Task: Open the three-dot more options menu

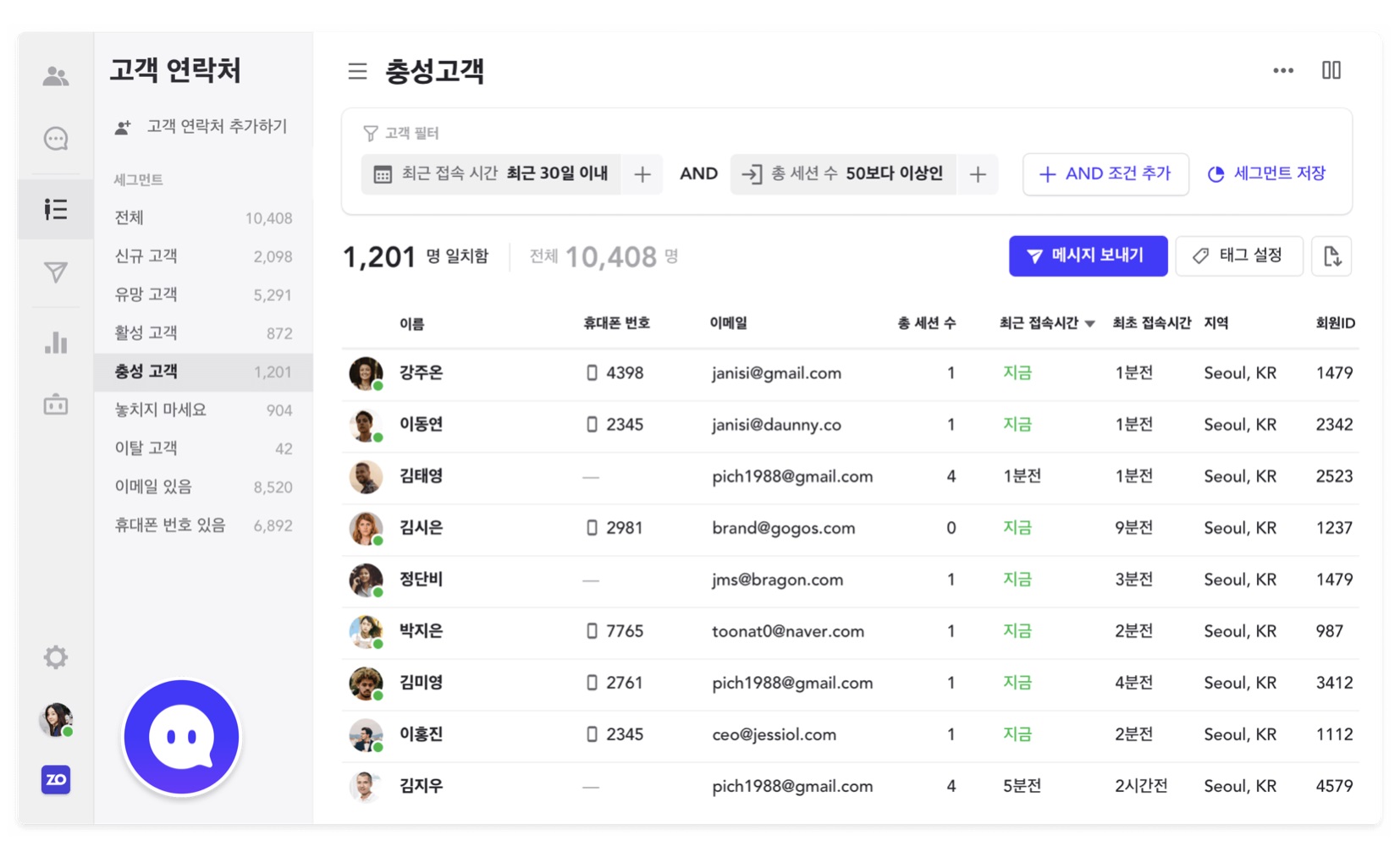Action: [1283, 70]
